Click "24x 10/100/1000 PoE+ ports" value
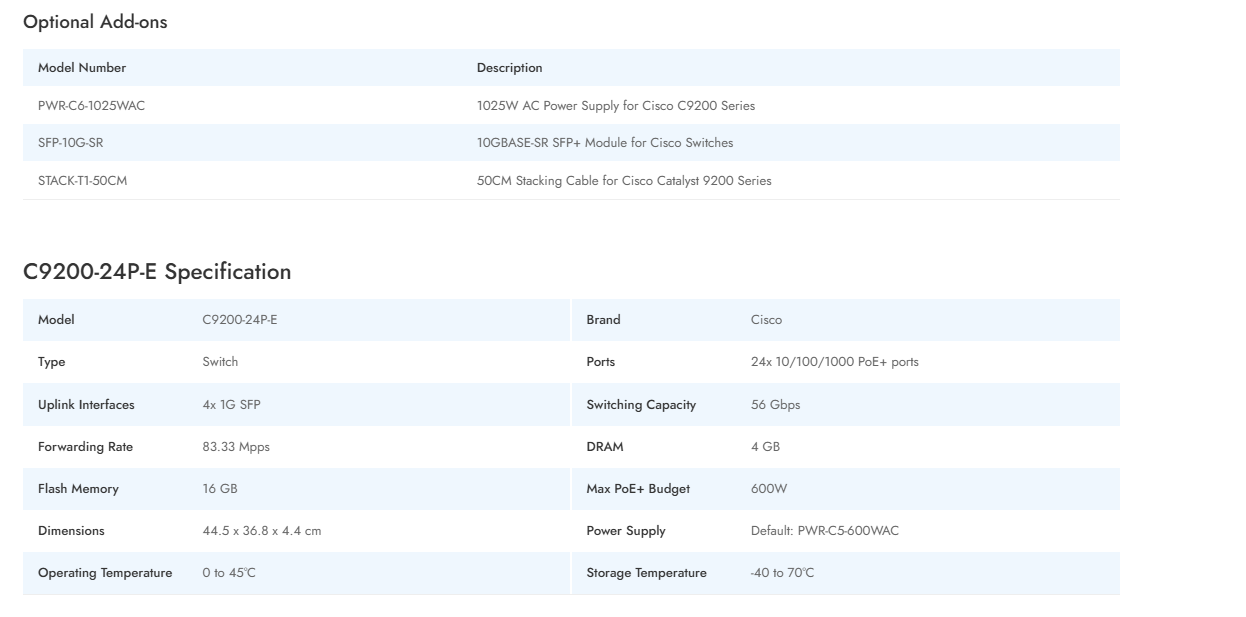 point(835,362)
